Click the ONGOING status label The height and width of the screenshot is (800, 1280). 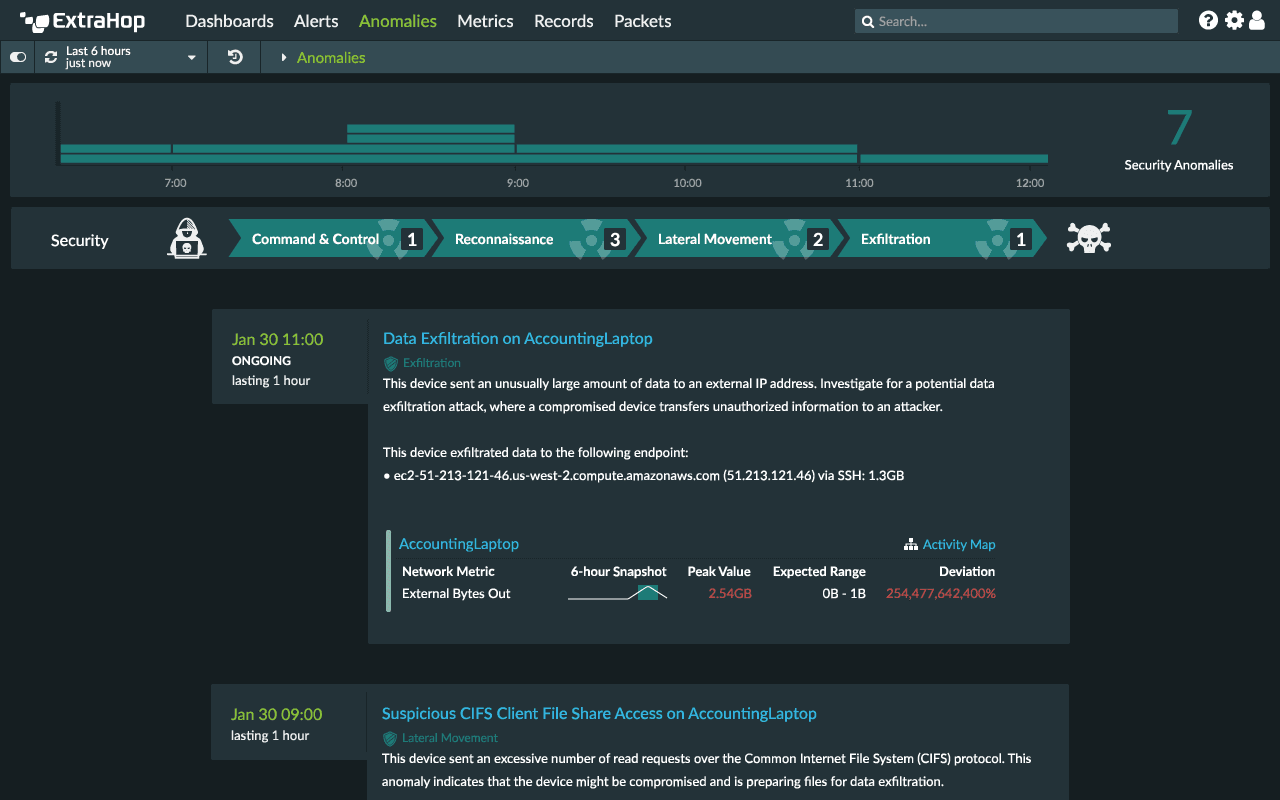point(262,360)
